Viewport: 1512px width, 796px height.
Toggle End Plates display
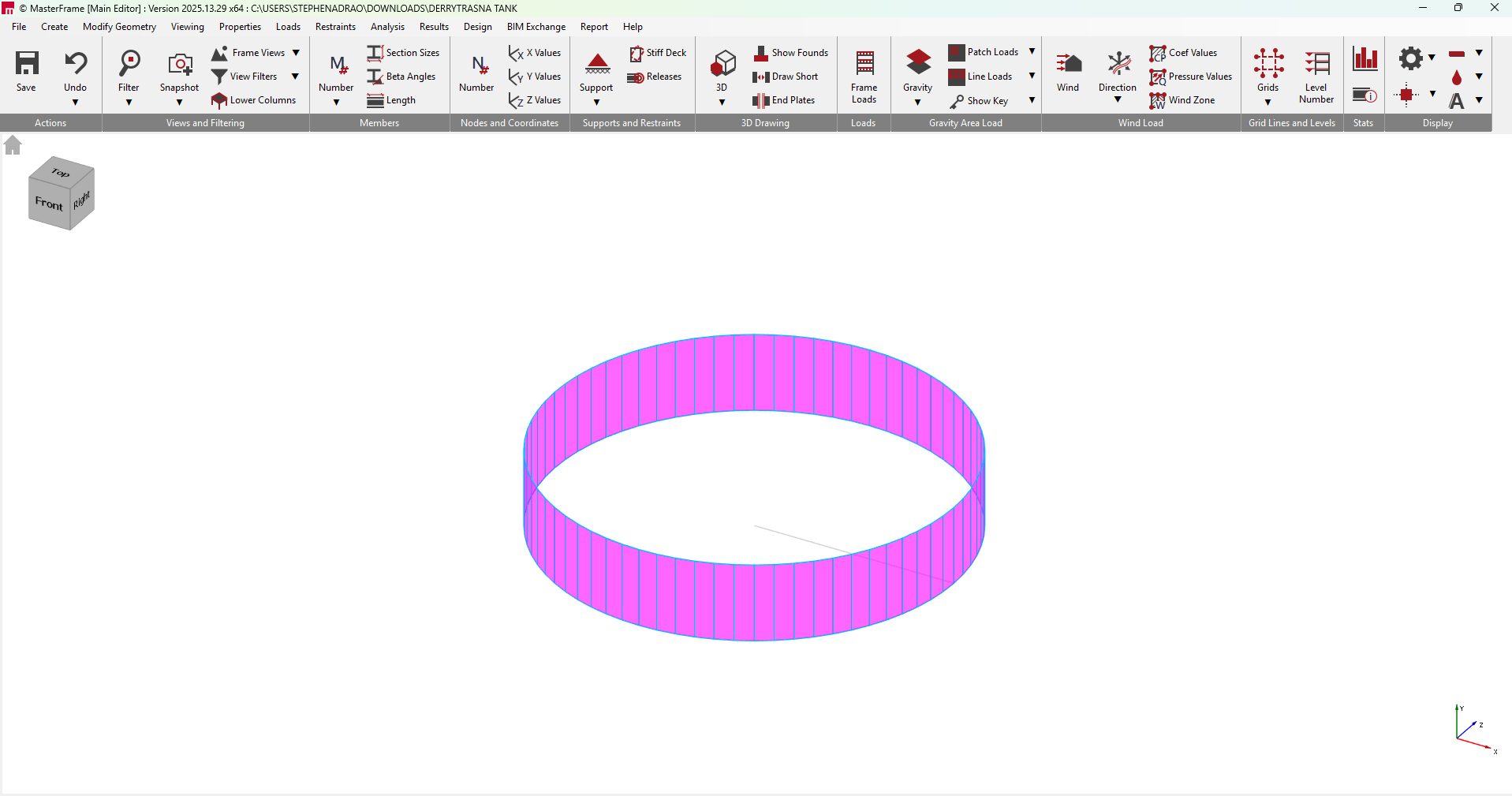784,100
